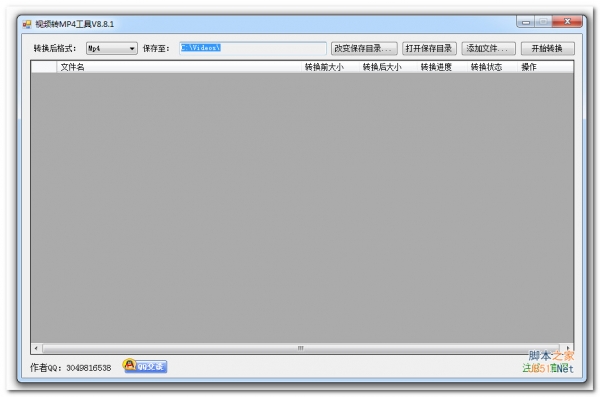Click the QQ交谈 chat button

(145, 366)
